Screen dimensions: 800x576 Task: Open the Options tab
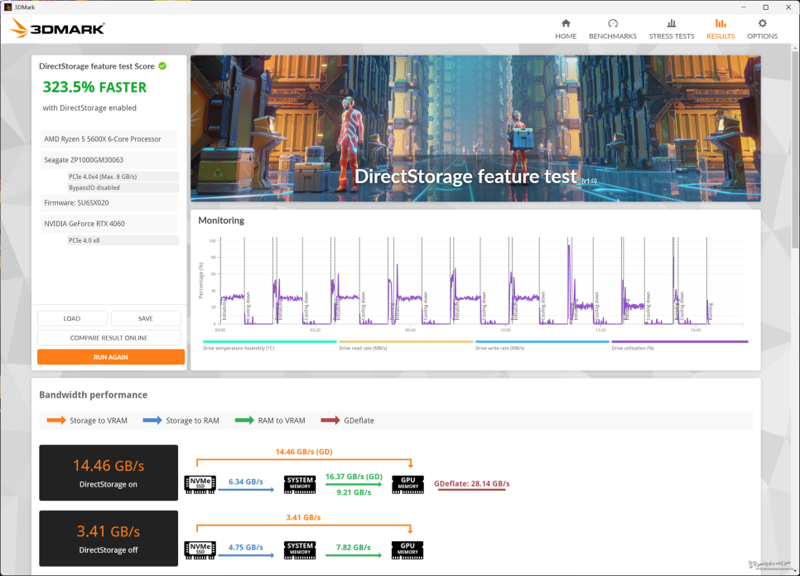(762, 29)
